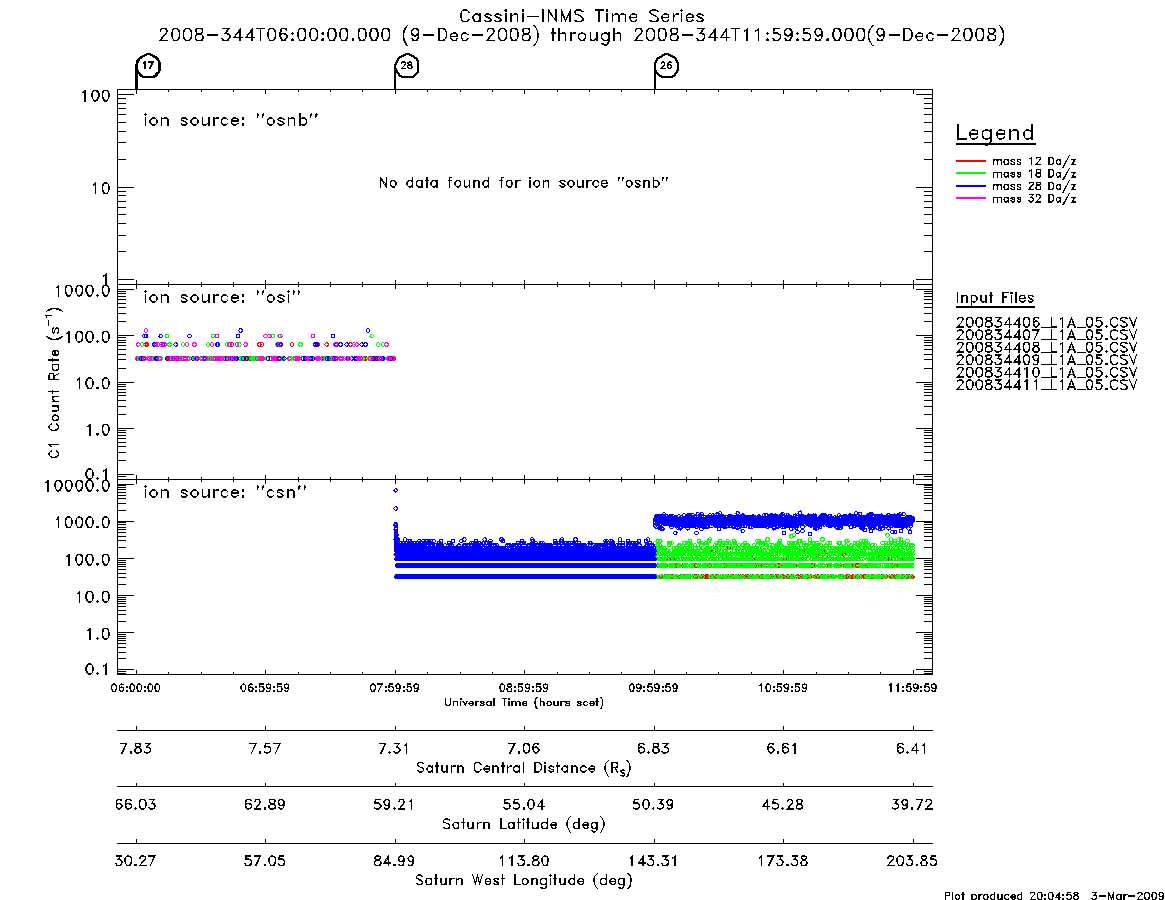The image size is (1165, 900).
Task: Click the 'ion source: "csn"' panel label
Action: [225, 492]
